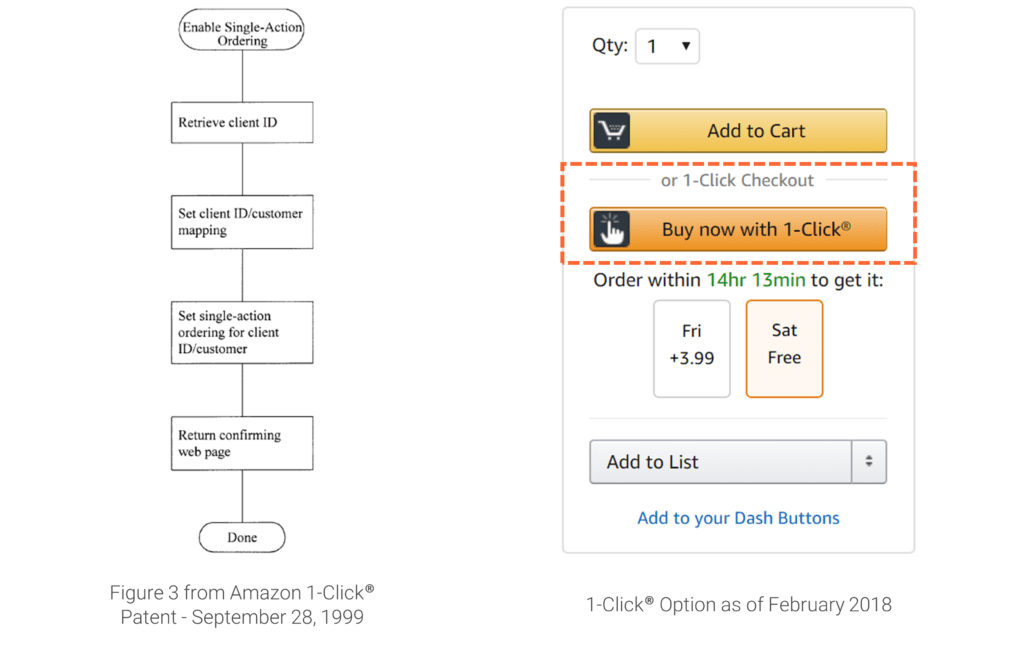Open the Add to your Dash Buttons link
1024x655 pixels.
(738, 518)
